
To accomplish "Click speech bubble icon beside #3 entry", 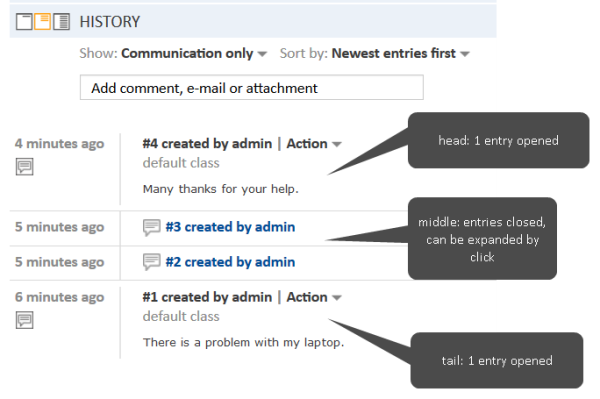I will [x=152, y=227].
